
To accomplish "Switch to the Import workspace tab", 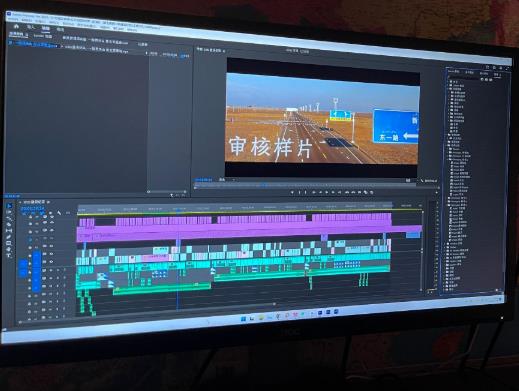I will (31, 27).
